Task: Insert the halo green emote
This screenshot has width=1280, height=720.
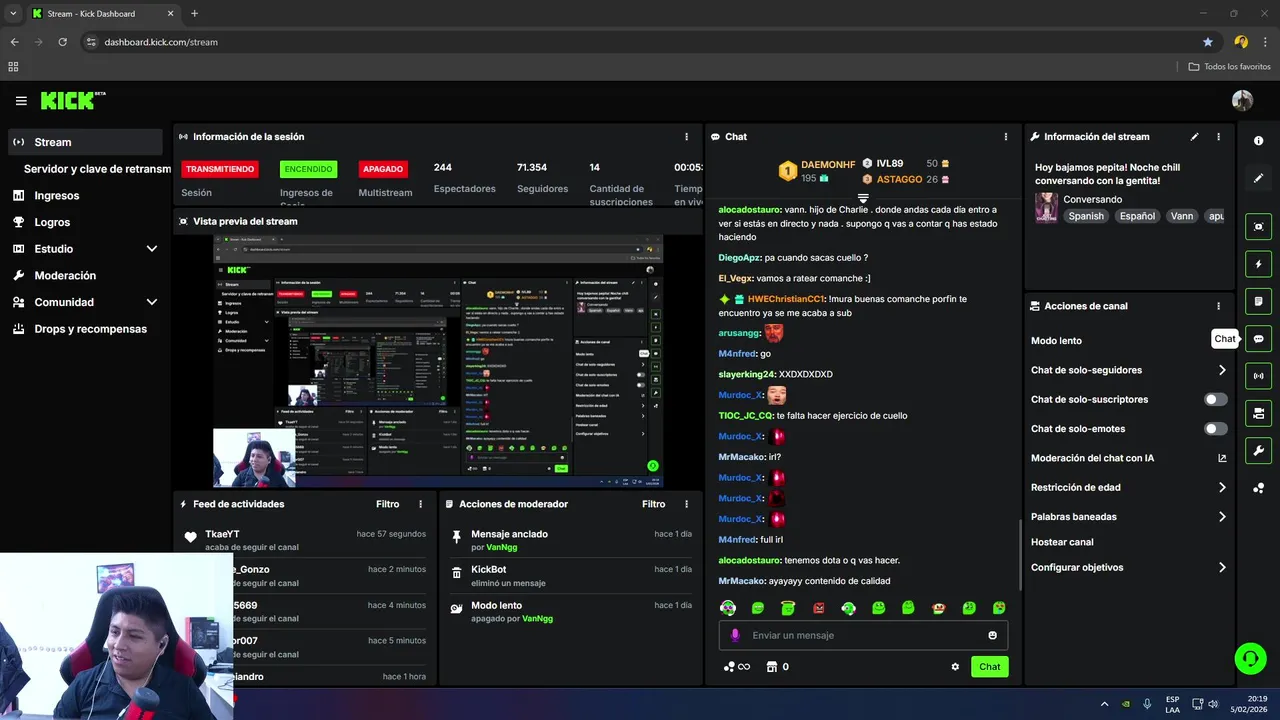Action: [788, 608]
